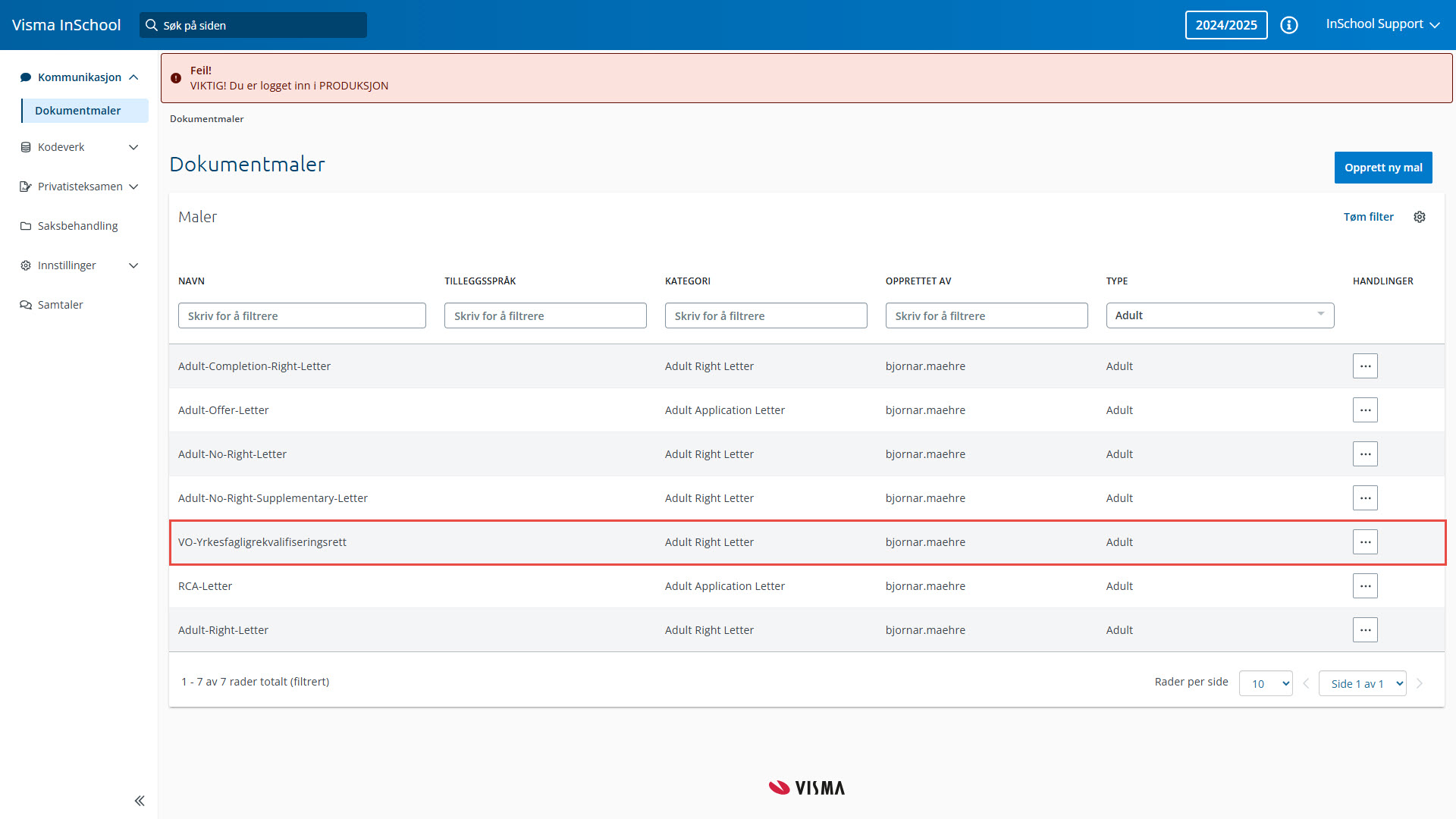The height and width of the screenshot is (819, 1456).
Task: Open Privatisteksamen menu item
Action: 80,187
